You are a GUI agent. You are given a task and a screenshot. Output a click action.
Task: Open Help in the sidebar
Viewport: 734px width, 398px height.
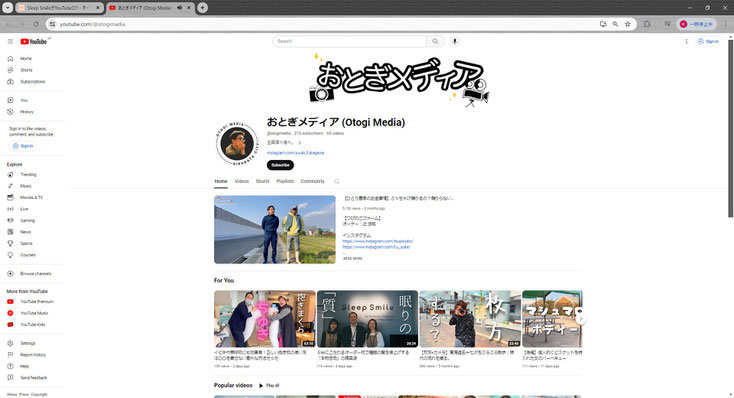coord(24,367)
